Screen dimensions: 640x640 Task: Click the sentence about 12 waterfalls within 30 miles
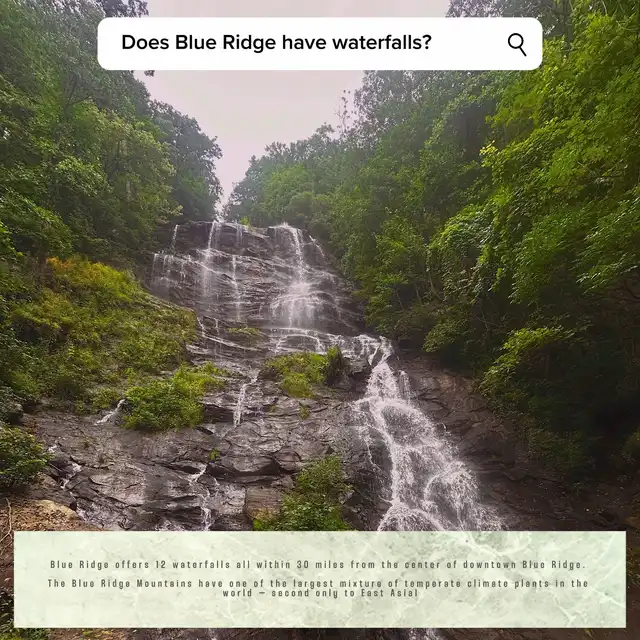(318, 564)
